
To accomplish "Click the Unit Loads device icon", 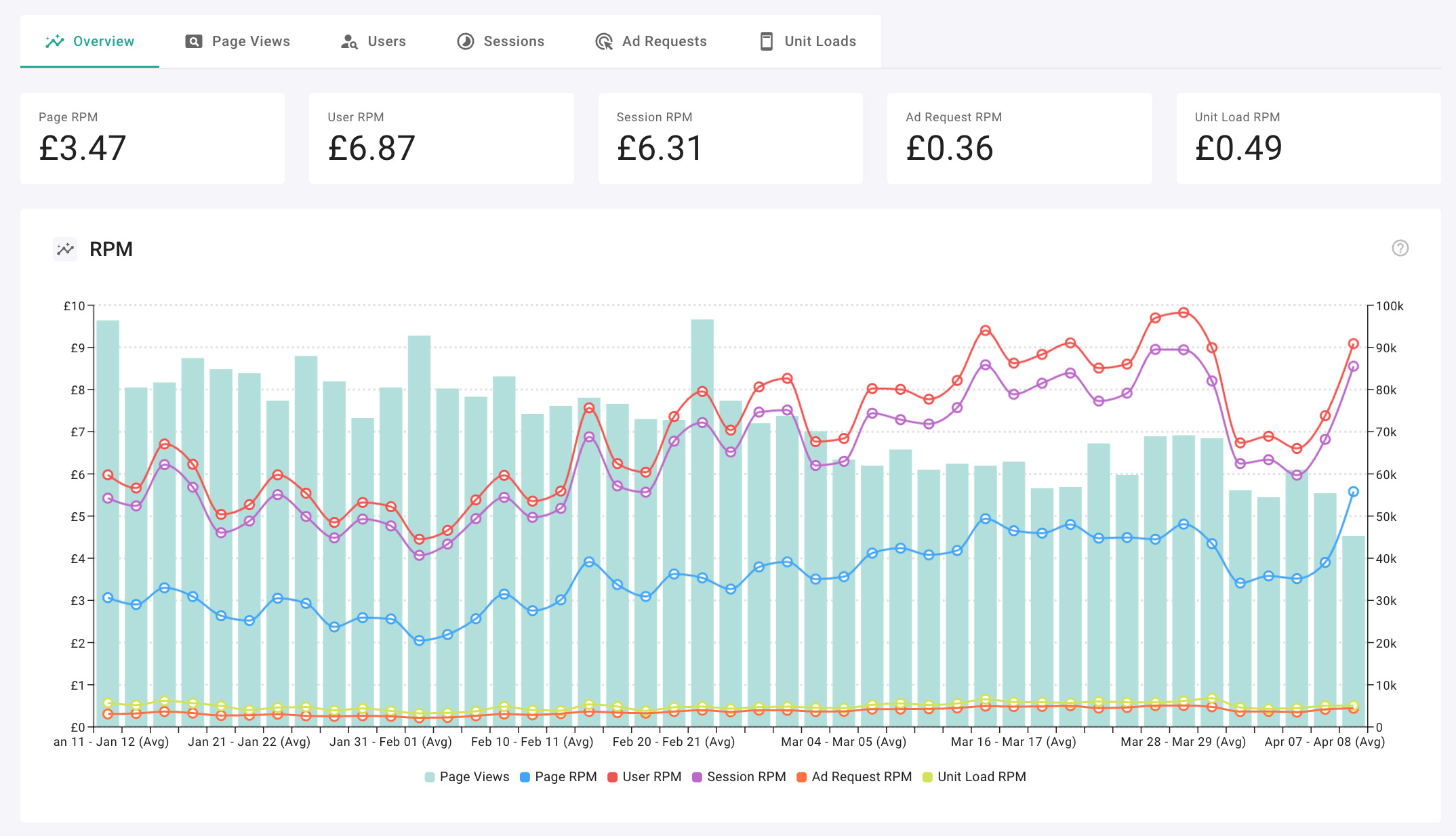I will pos(767,41).
